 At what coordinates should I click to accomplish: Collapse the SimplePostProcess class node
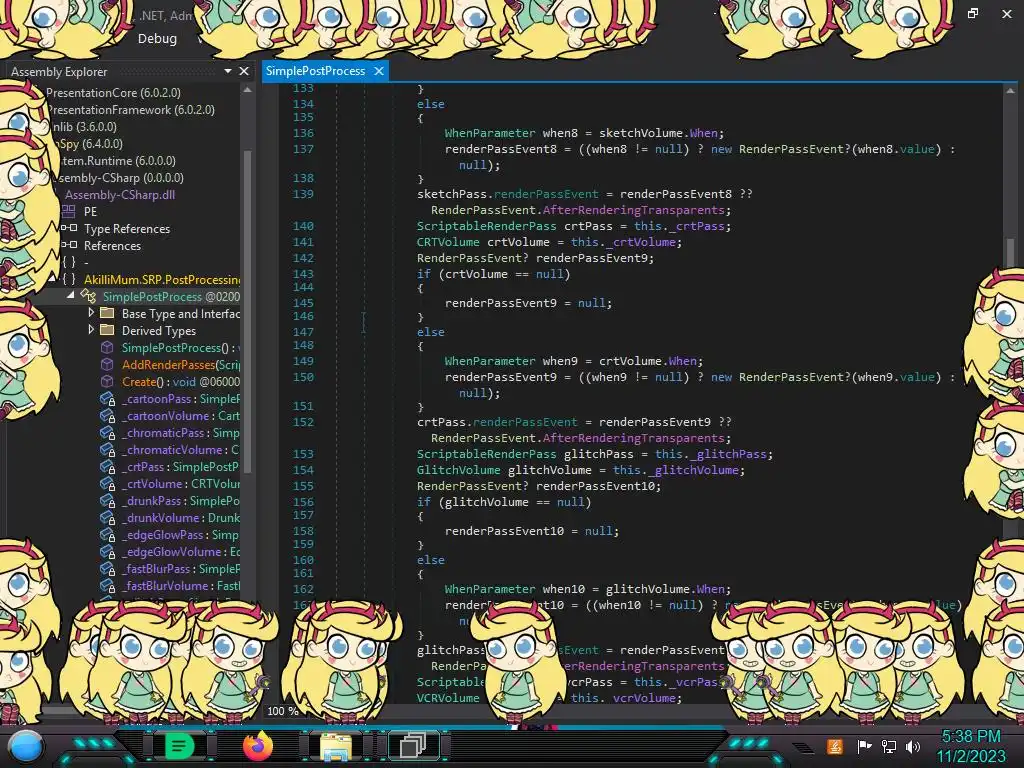click(x=70, y=296)
